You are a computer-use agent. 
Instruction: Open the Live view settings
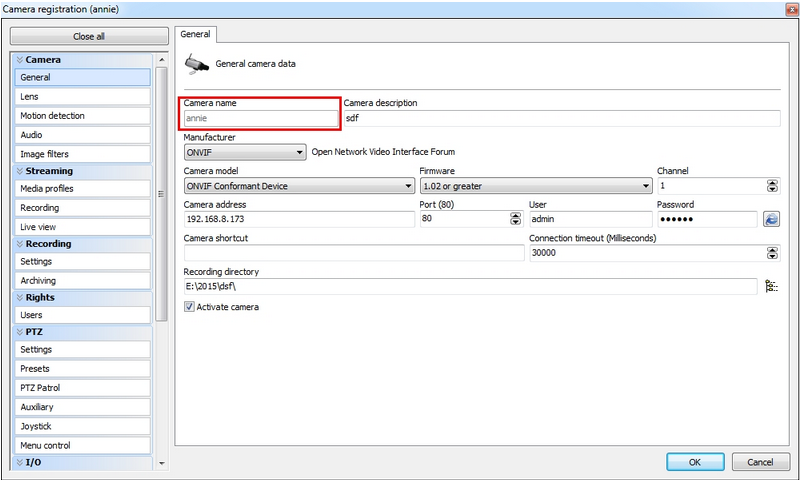point(83,227)
